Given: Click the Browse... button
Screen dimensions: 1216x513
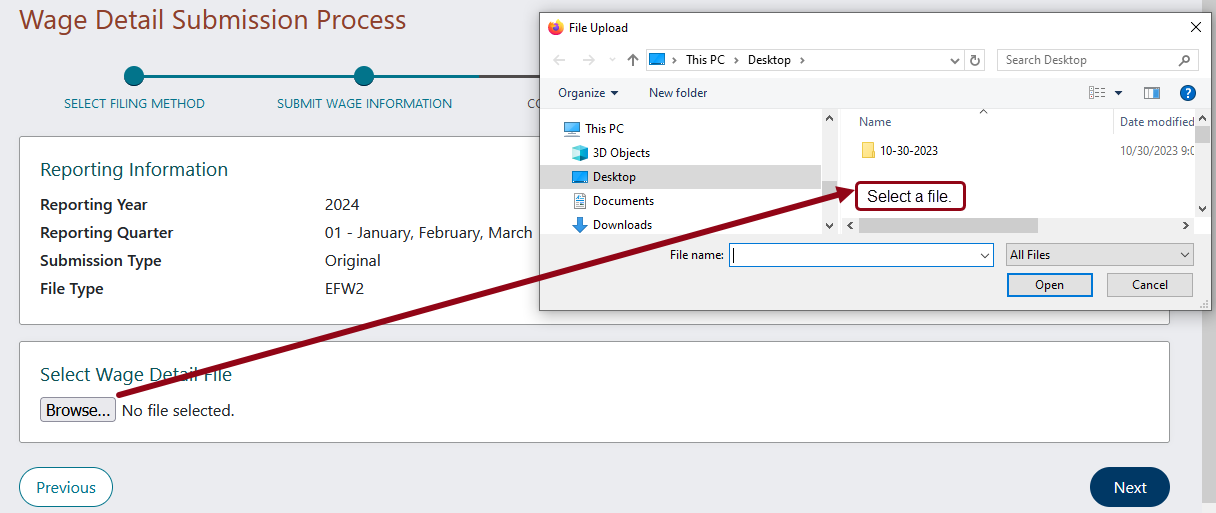Looking at the screenshot, I should coord(78,410).
